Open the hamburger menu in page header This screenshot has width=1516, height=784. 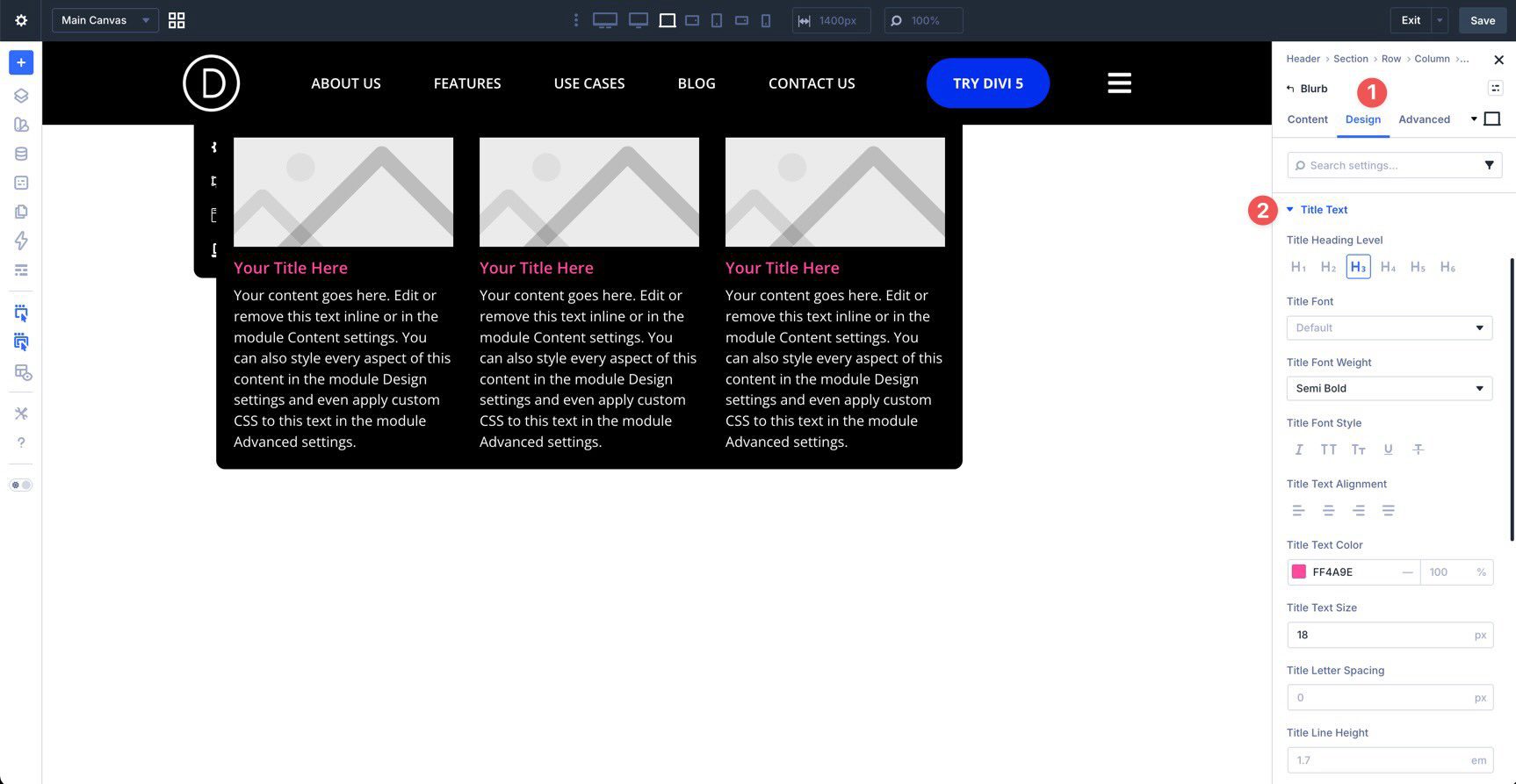coord(1119,83)
